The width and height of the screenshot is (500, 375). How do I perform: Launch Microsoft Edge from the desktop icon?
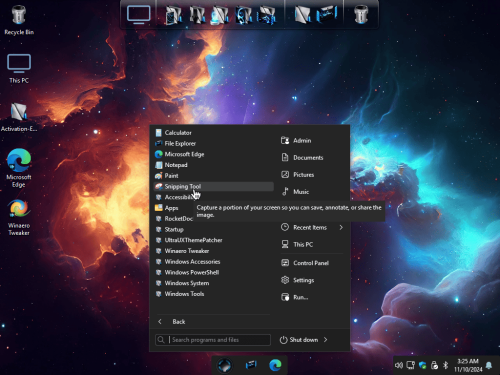pos(19,168)
